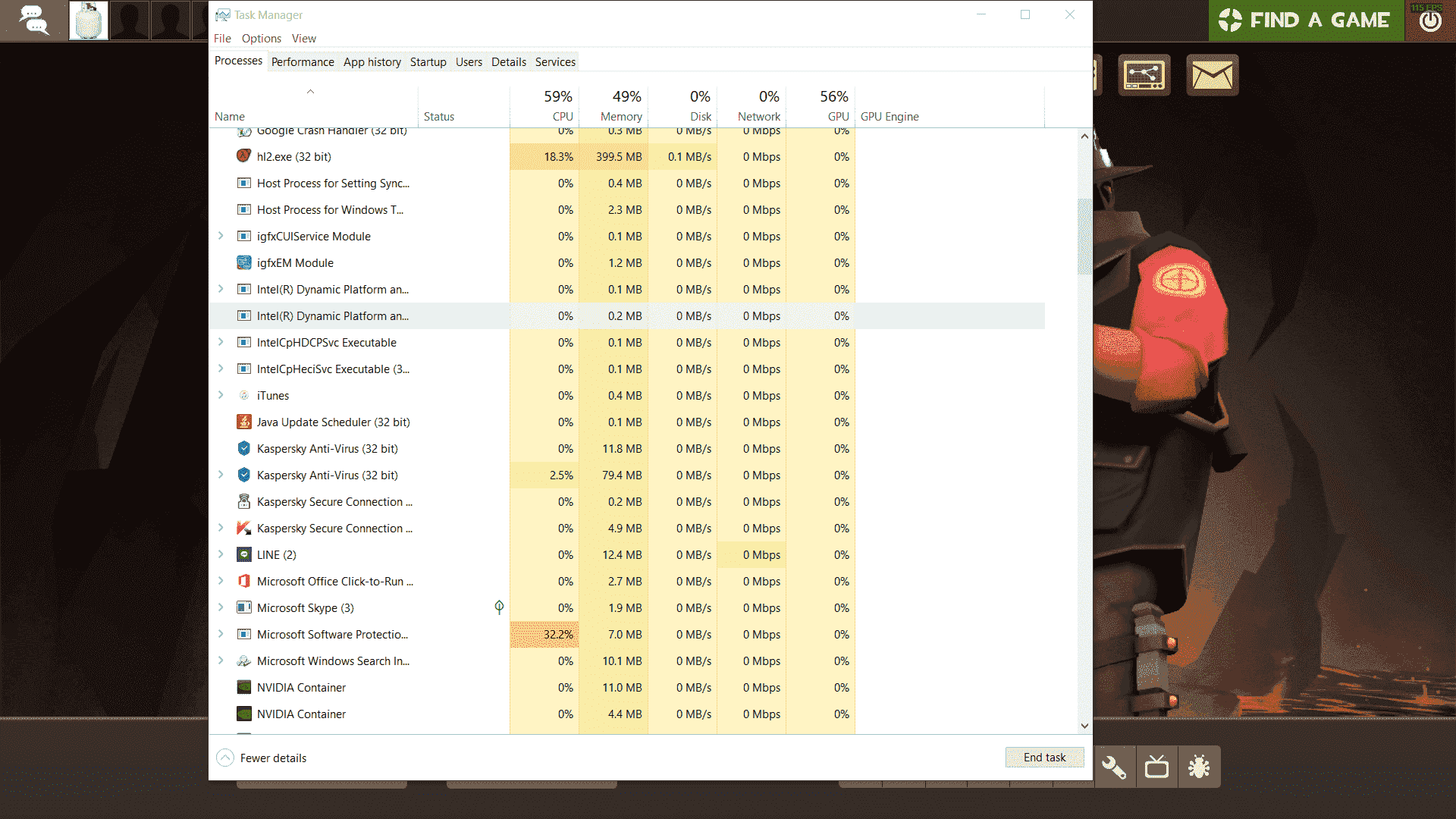The image size is (1456, 819).
Task: Click the Kaspersky Anti-Virus 11.8 MB shield icon
Action: point(243,448)
